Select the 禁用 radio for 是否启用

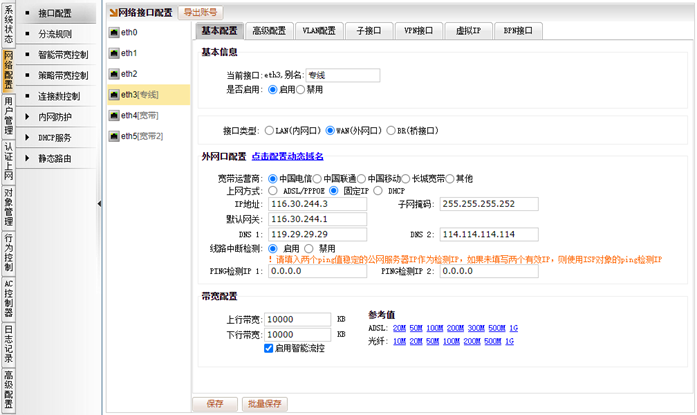300,89
